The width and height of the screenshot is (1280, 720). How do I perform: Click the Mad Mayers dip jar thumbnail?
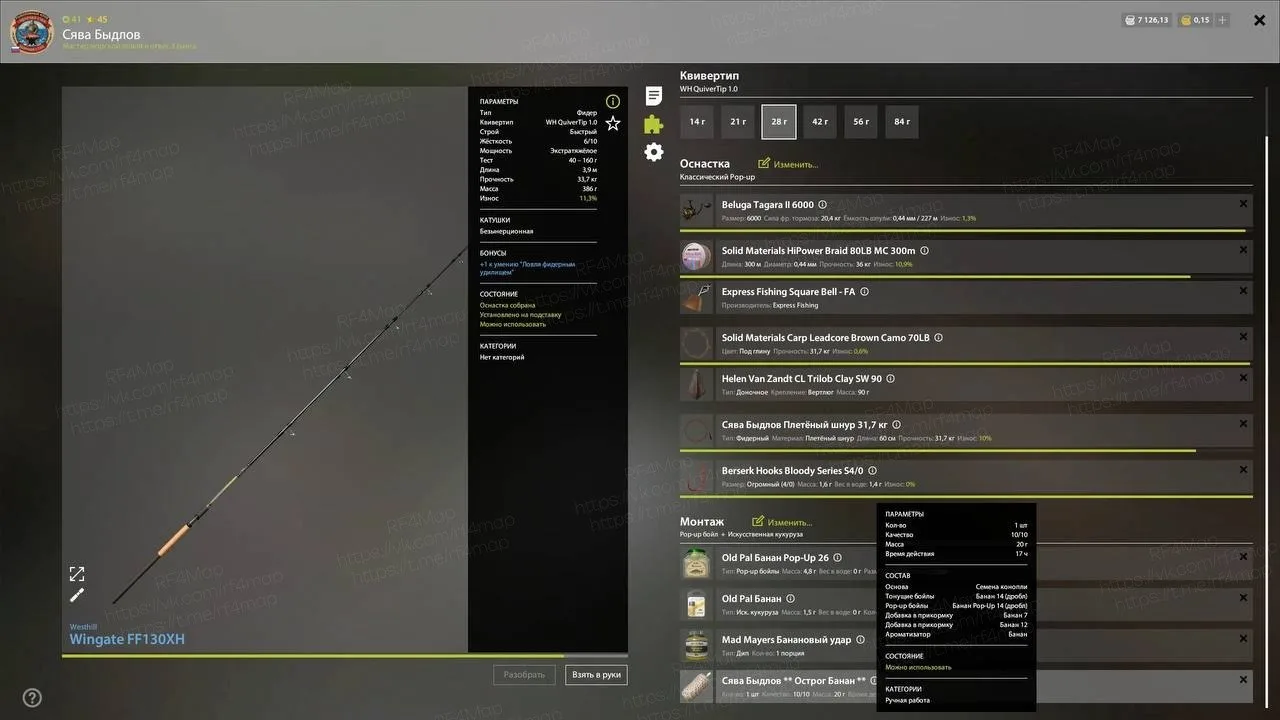click(696, 646)
